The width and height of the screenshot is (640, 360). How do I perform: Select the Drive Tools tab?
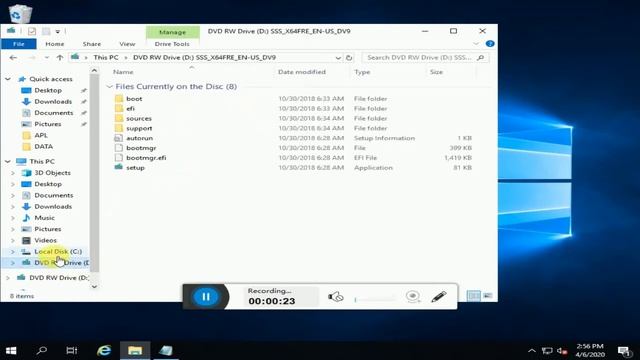click(172, 44)
